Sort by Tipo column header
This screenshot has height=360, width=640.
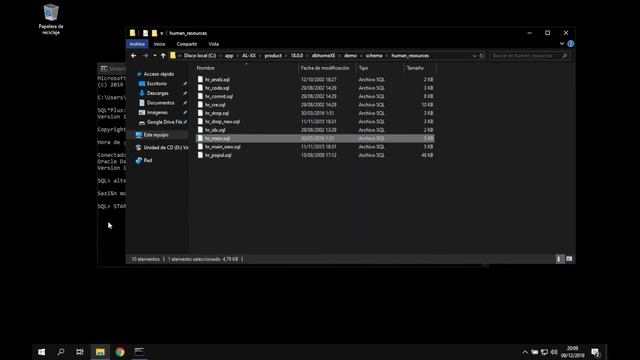click(x=363, y=68)
